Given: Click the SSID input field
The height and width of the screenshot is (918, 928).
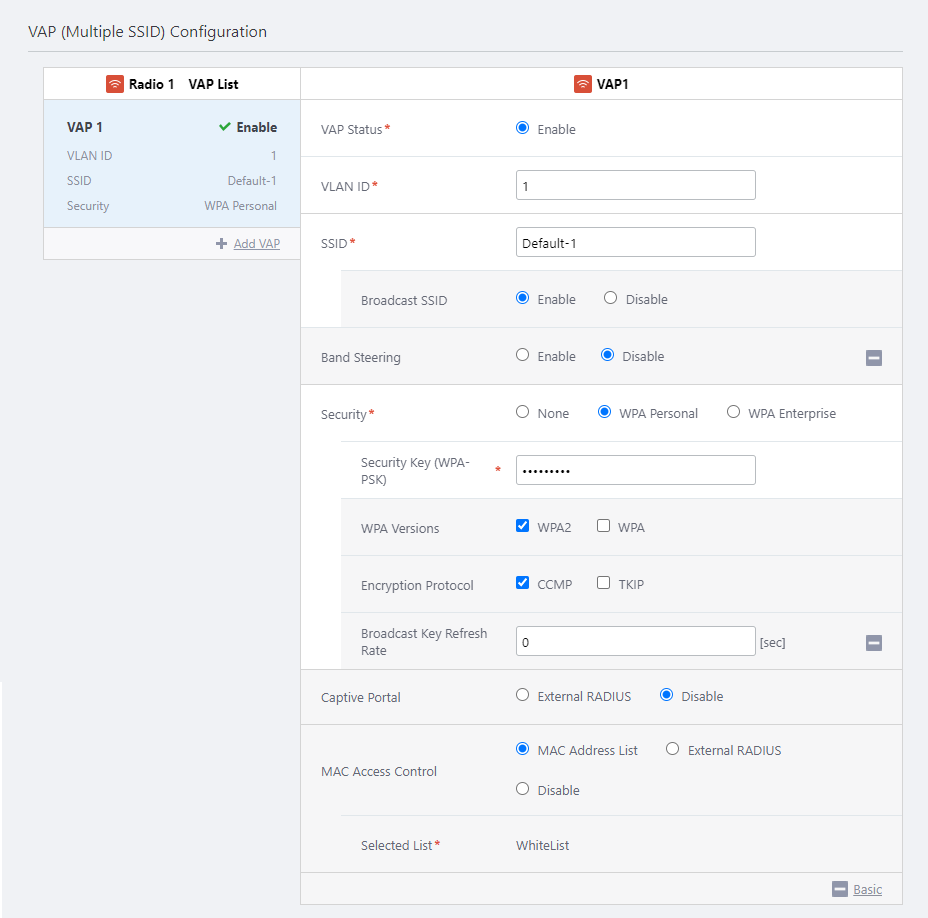Looking at the screenshot, I should point(635,242).
